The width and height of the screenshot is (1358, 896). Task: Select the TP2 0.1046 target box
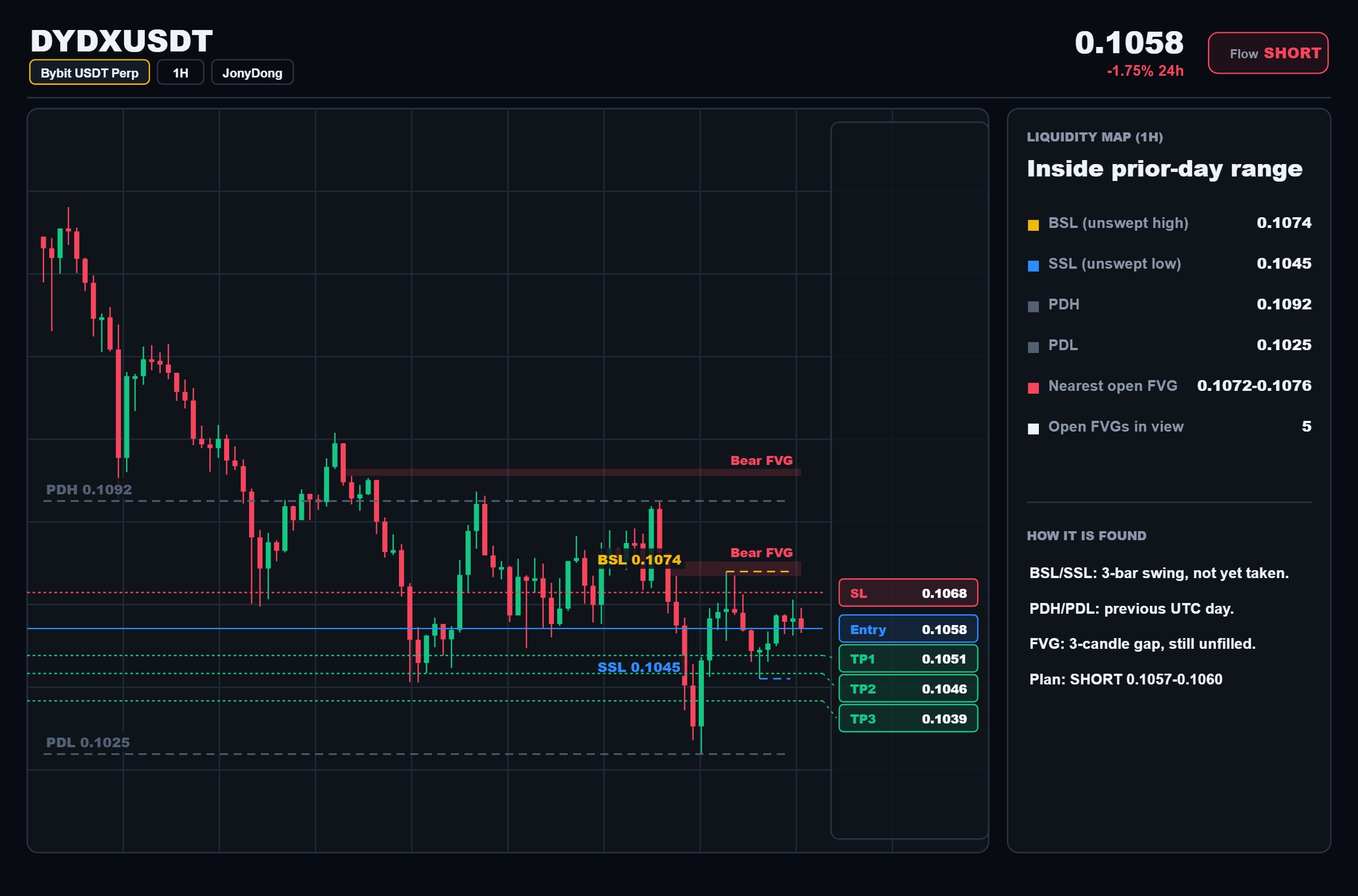pos(908,688)
